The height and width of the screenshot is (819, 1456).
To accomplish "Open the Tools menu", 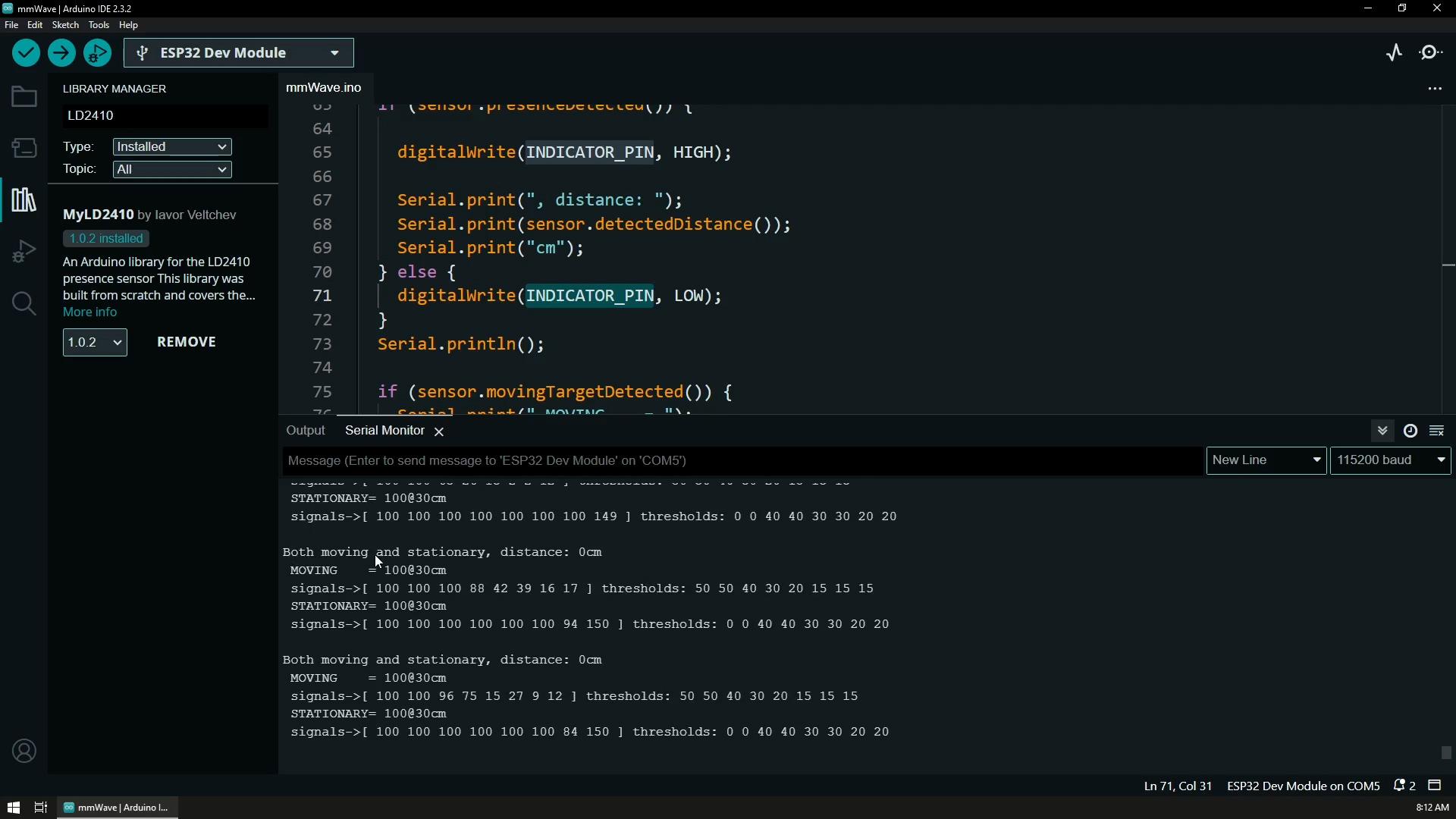I will [x=99, y=26].
